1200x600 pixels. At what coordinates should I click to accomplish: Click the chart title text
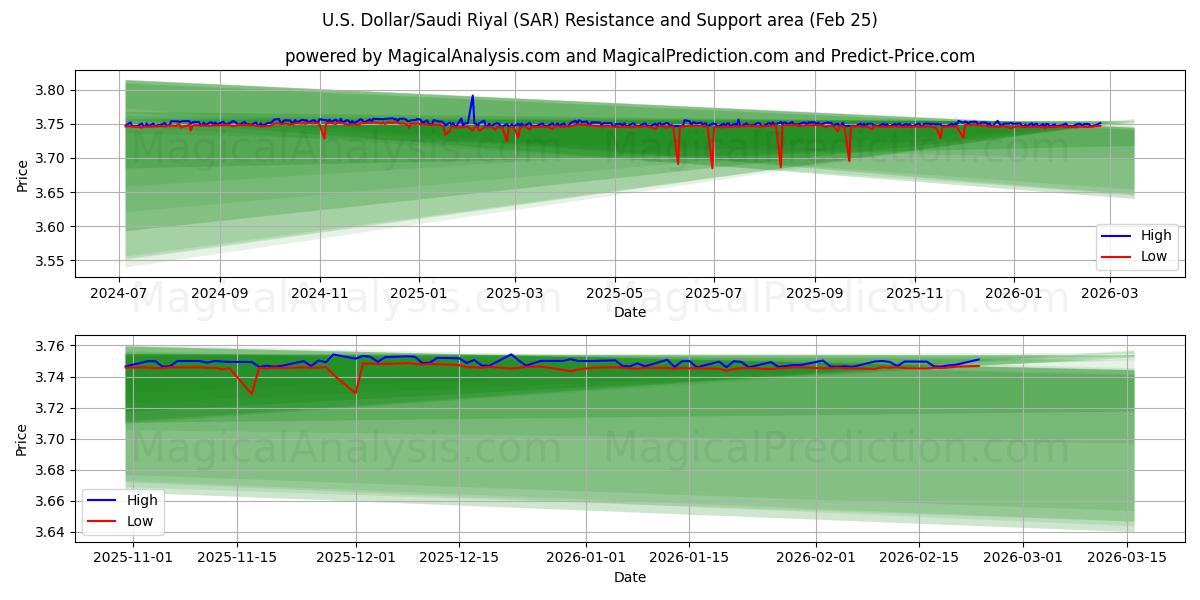[x=600, y=18]
